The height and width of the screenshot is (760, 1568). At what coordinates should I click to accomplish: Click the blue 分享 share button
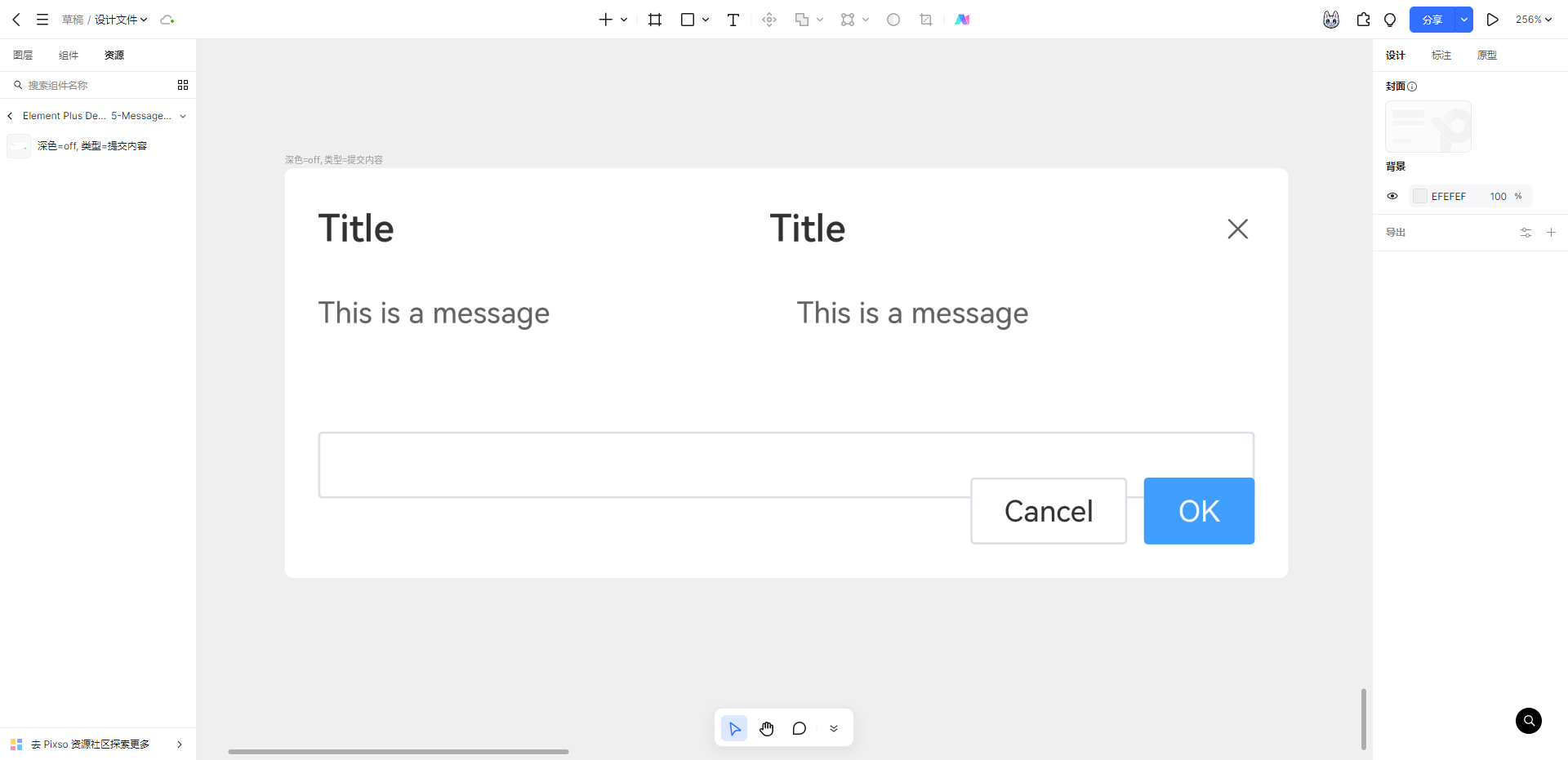(1432, 20)
